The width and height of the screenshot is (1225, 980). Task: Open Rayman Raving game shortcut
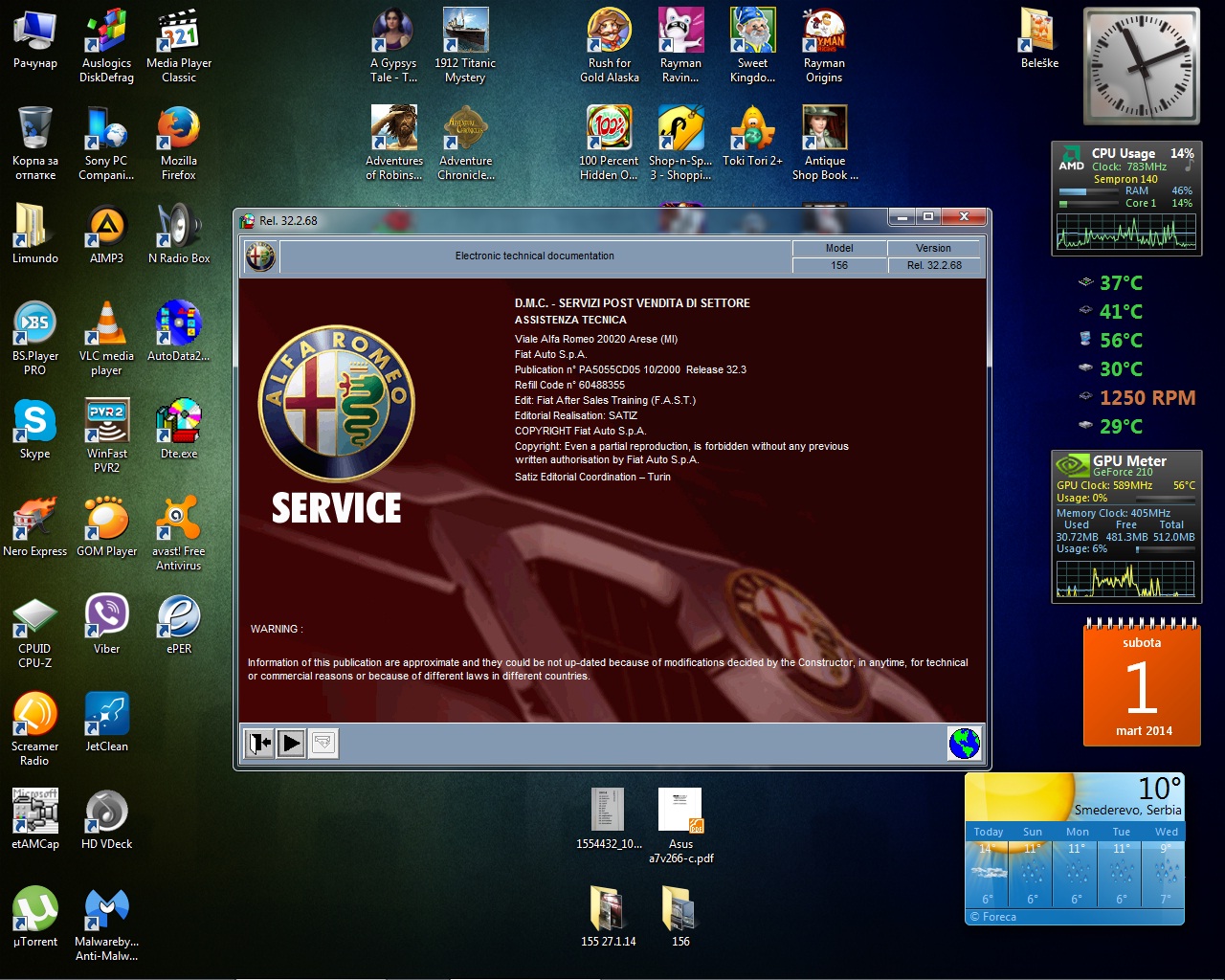tap(681, 46)
